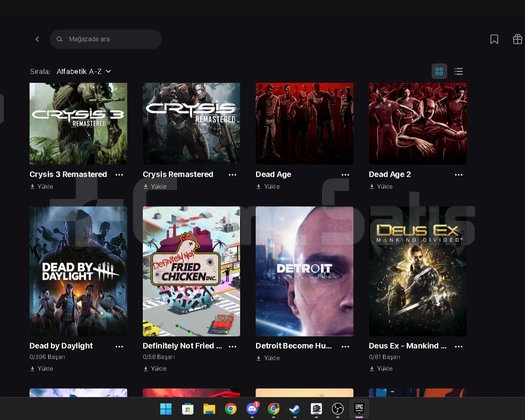Switch library to grid view
The width and height of the screenshot is (525, 420).
tap(439, 71)
